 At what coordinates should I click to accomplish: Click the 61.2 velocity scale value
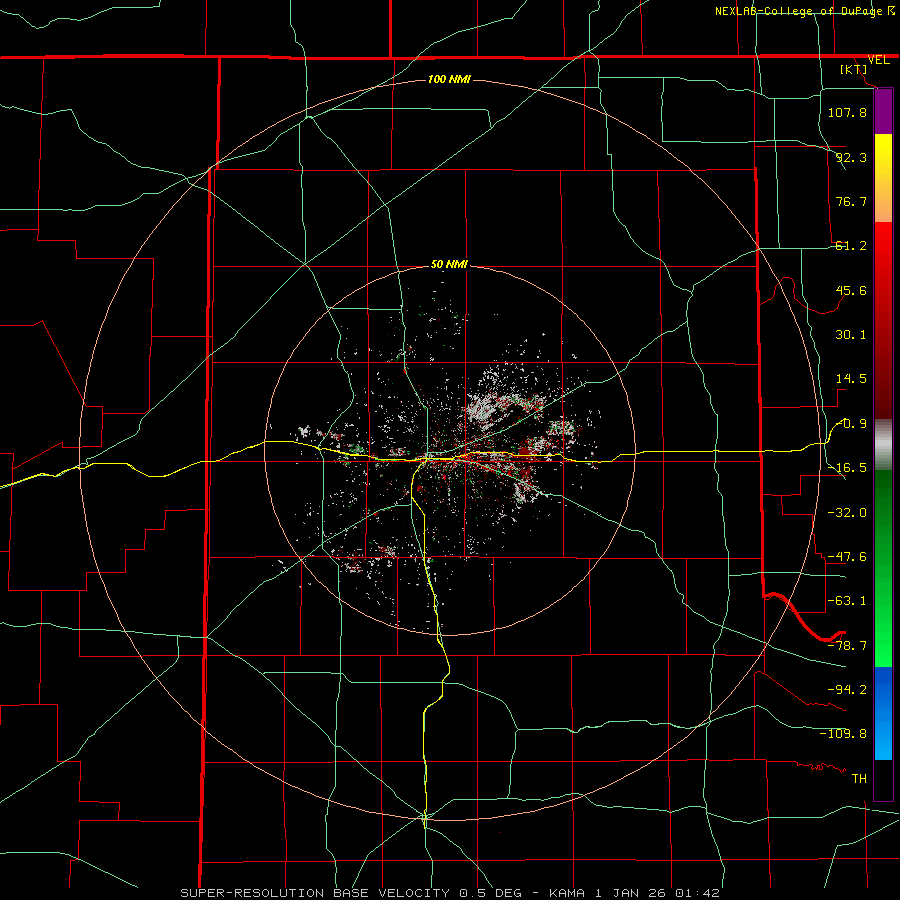click(x=851, y=246)
